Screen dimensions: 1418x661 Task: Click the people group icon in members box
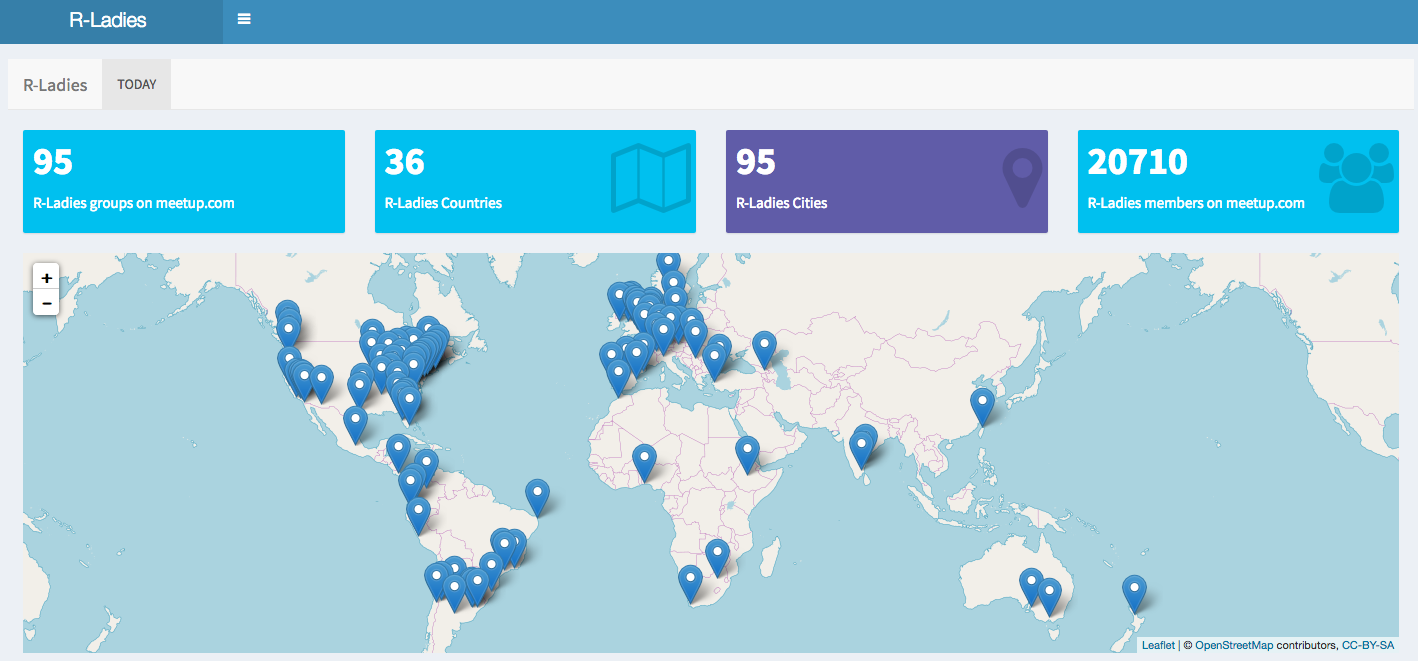(x=1356, y=178)
